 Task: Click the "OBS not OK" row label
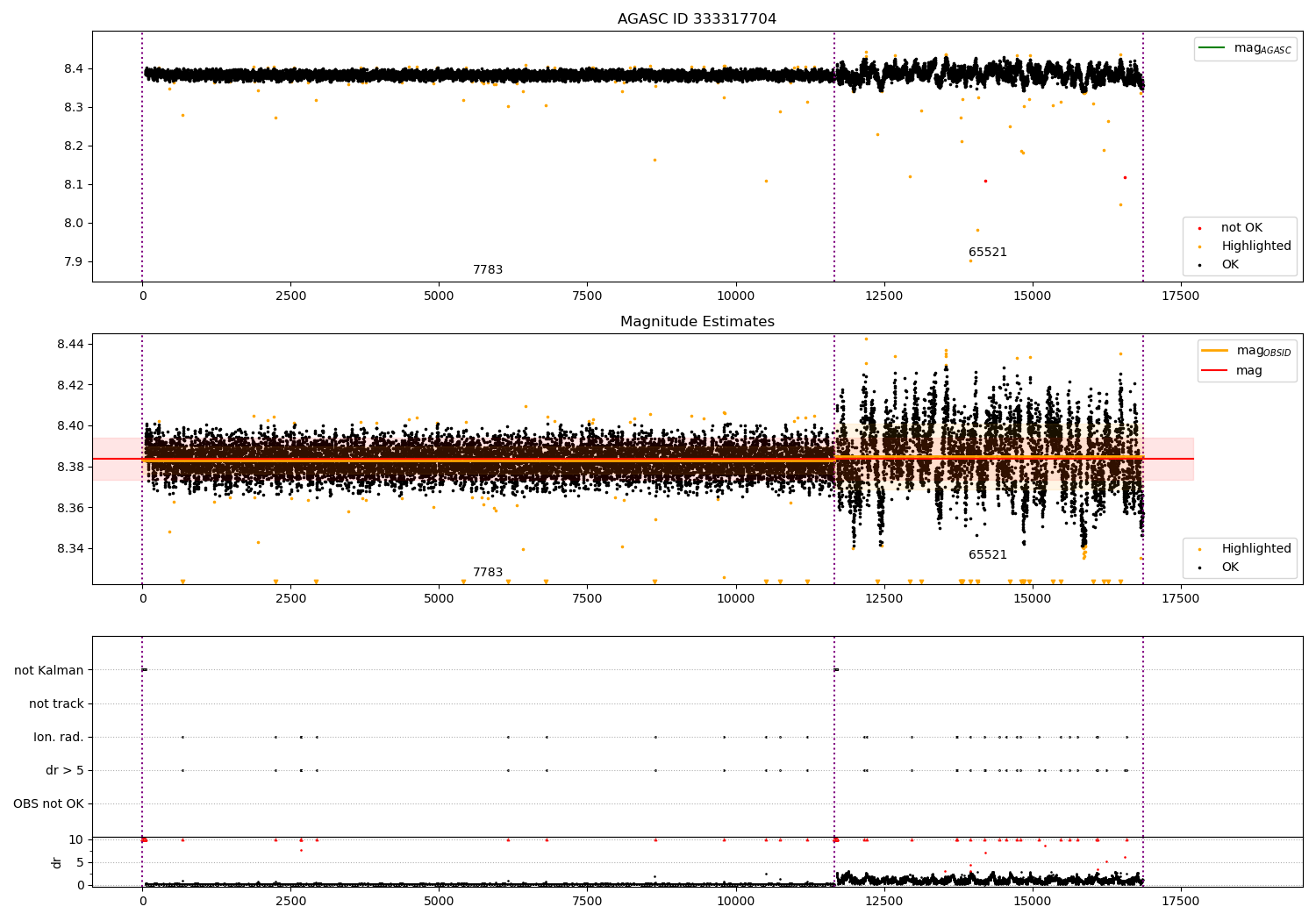(x=48, y=804)
